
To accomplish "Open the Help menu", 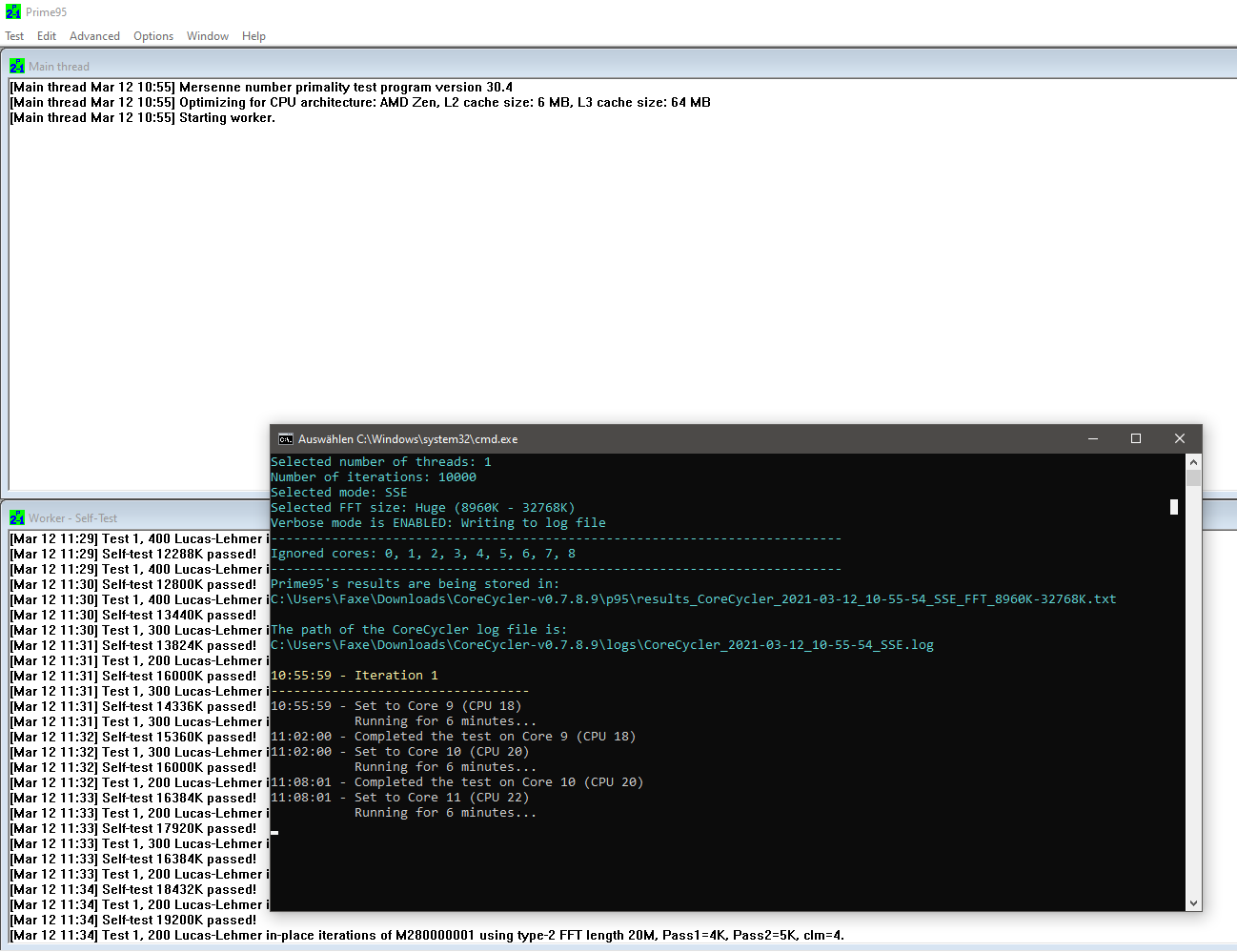I will click(x=253, y=36).
